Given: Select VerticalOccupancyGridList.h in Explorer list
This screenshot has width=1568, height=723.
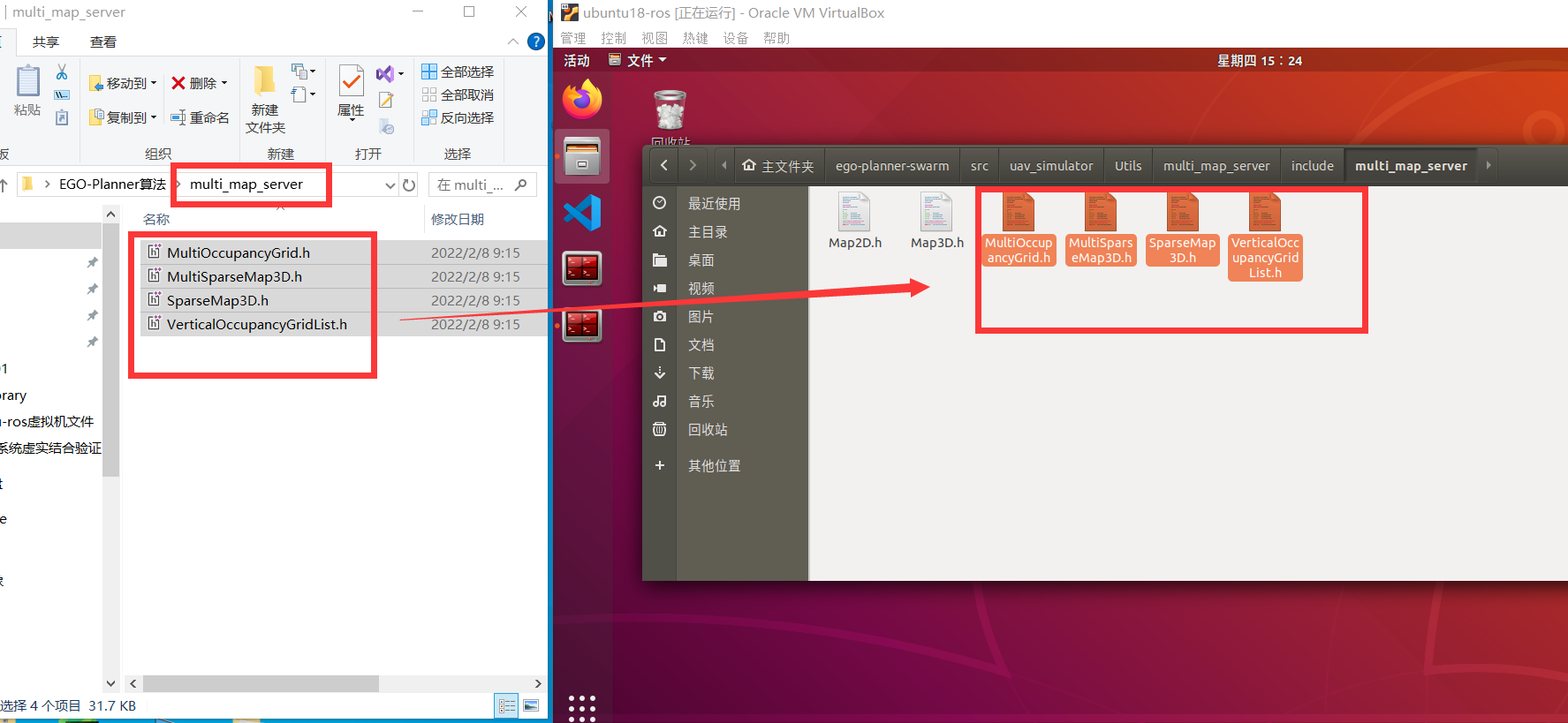Looking at the screenshot, I should (257, 324).
